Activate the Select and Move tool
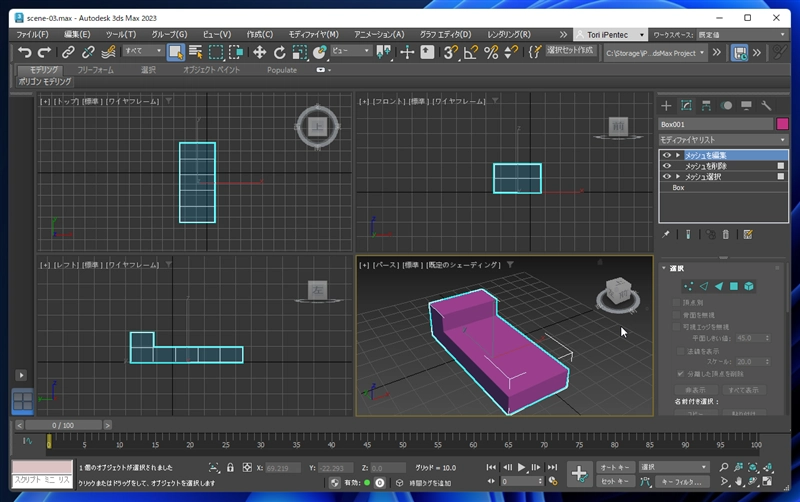The width and height of the screenshot is (800, 502). [259, 52]
